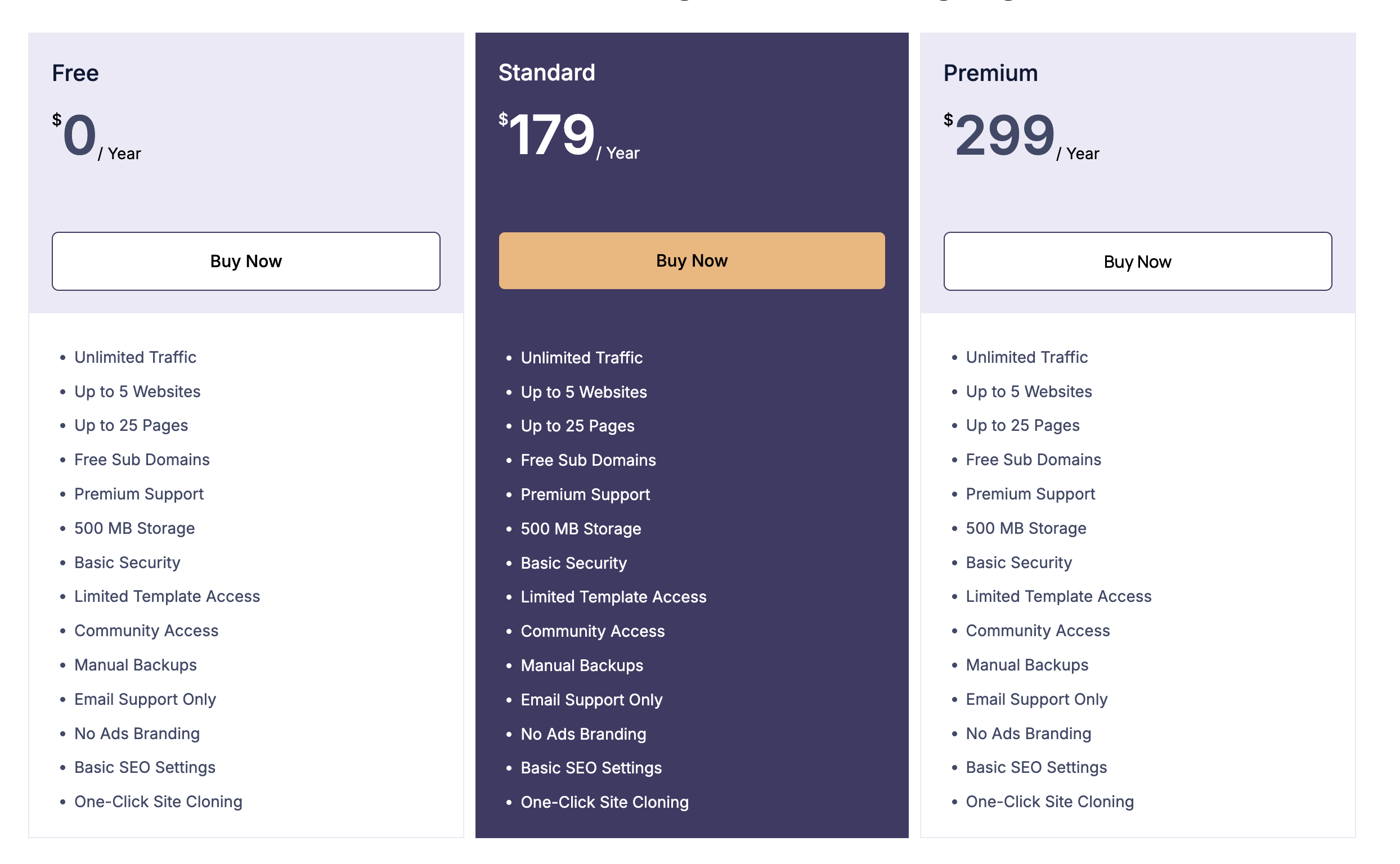
Task: Click 500 MB Storage in the Free list
Action: click(x=134, y=528)
